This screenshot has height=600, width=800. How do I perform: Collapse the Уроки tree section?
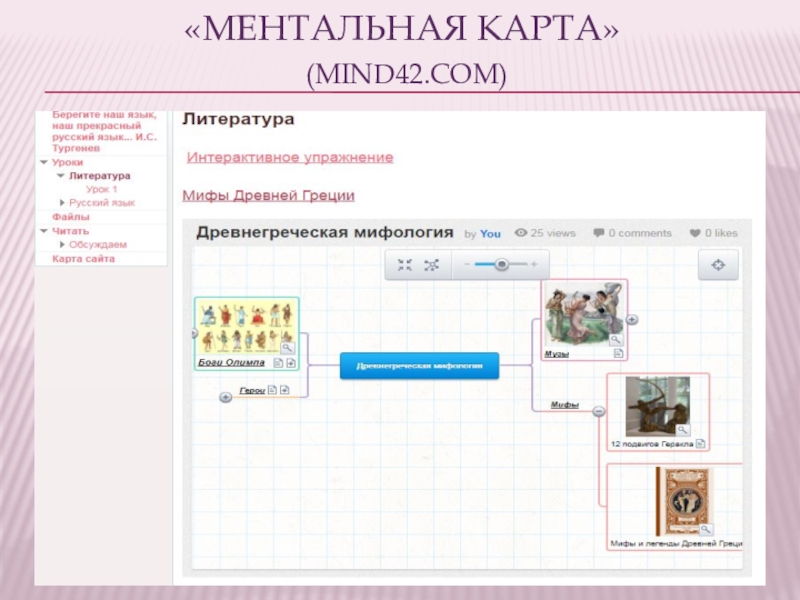click(44, 162)
